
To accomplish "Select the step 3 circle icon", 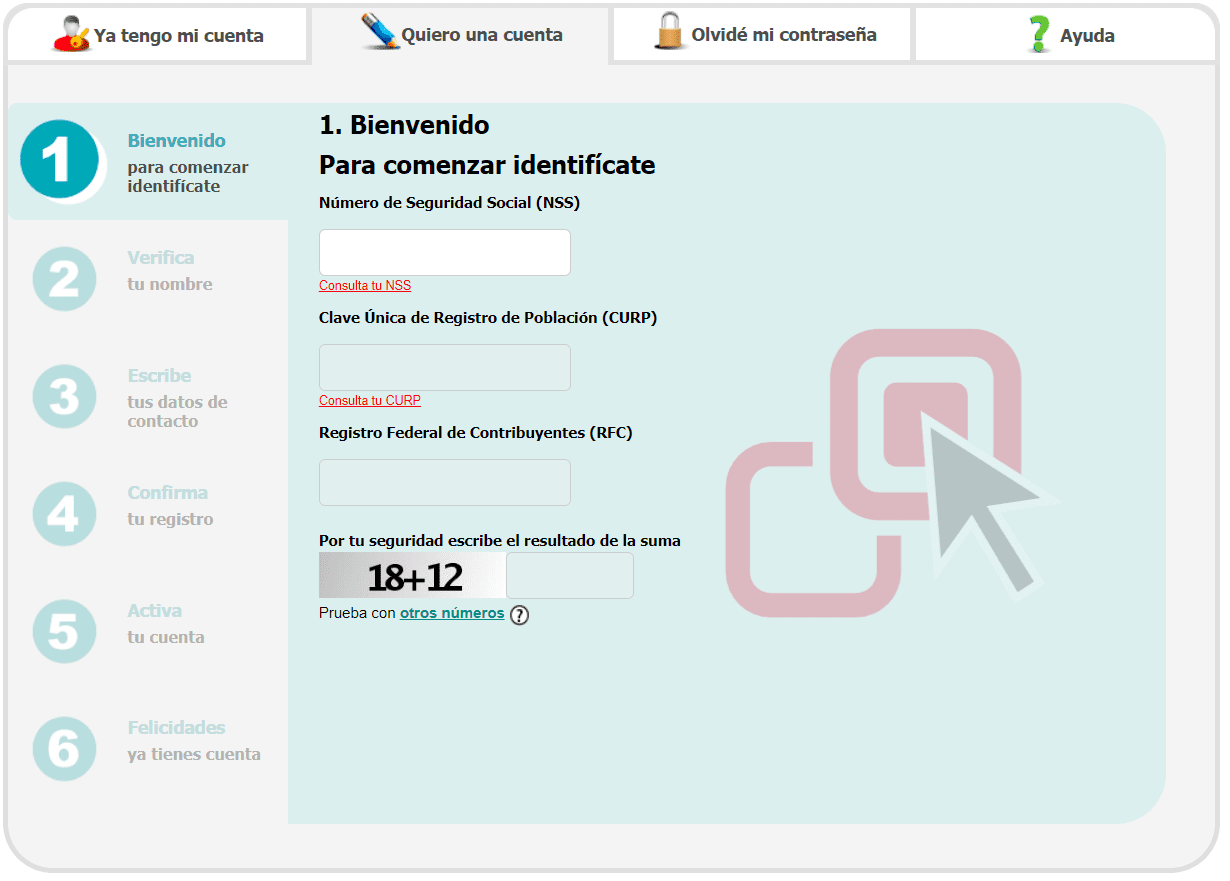I will [64, 397].
